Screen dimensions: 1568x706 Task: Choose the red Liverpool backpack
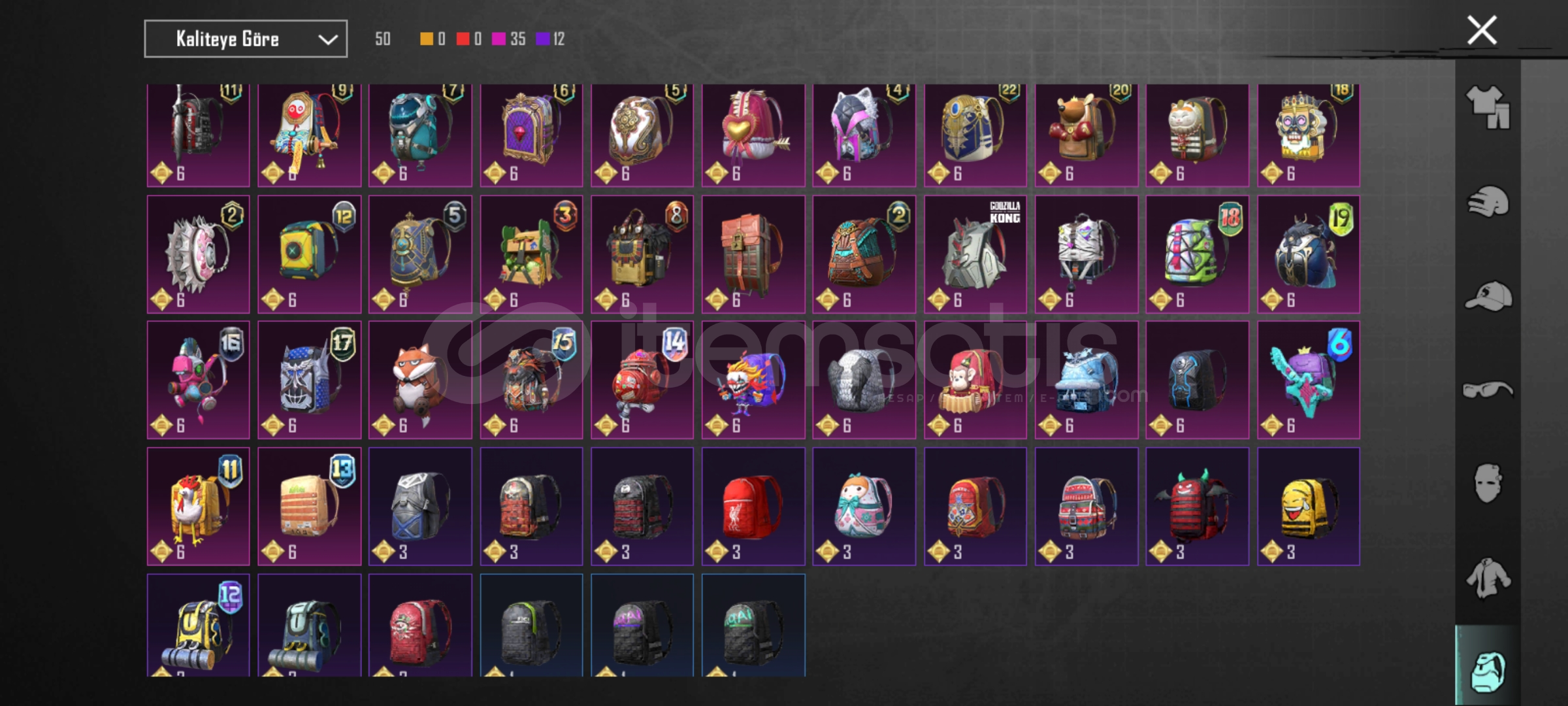753,507
